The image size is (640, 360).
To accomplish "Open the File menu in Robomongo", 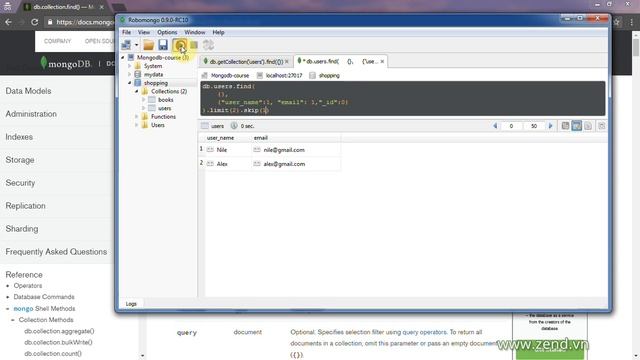I will pos(127,32).
